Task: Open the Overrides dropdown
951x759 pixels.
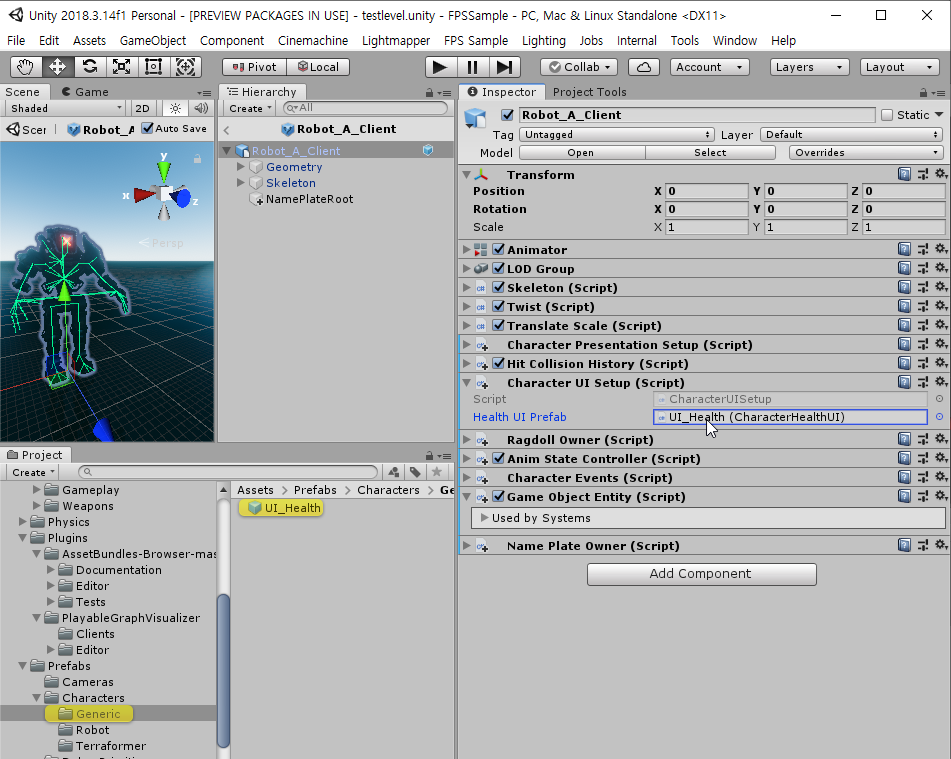Action: click(866, 153)
